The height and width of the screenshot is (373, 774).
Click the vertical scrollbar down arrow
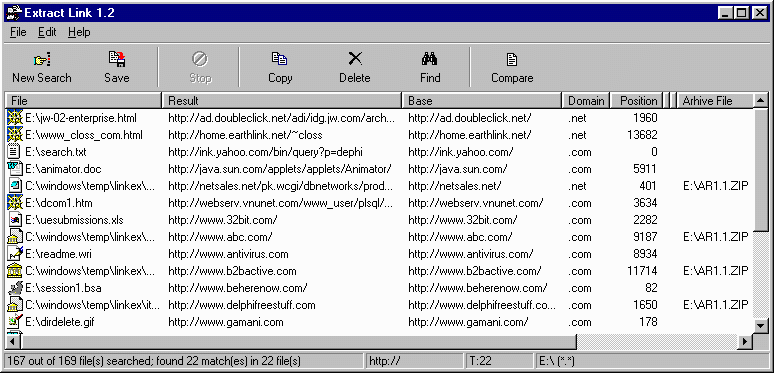tap(761, 325)
